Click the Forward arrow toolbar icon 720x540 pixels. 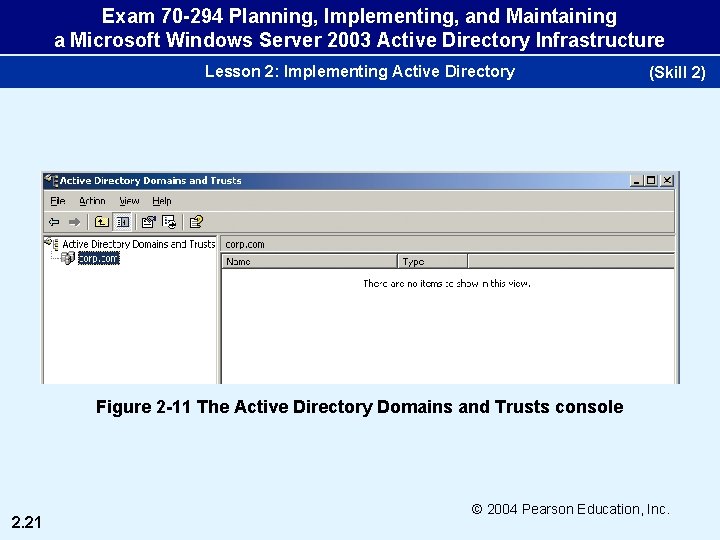[x=74, y=222]
